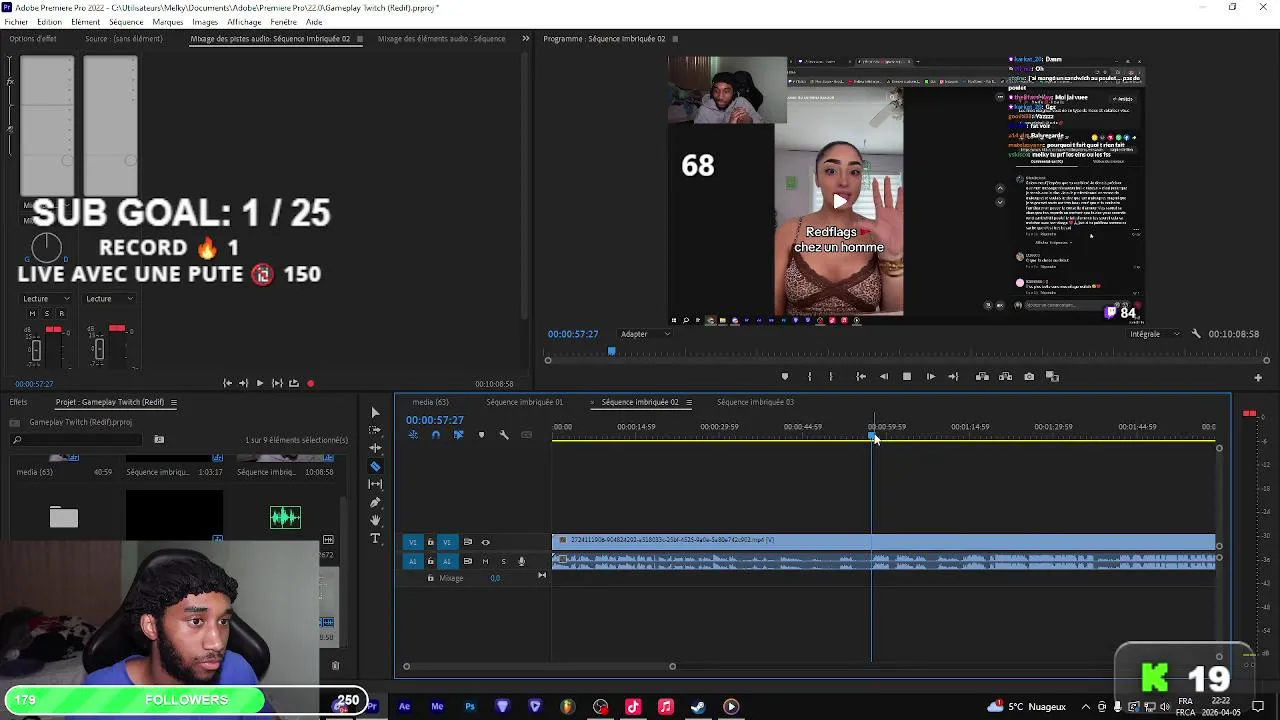
Task: Click Lift button in Program monitor
Action: coord(982,377)
